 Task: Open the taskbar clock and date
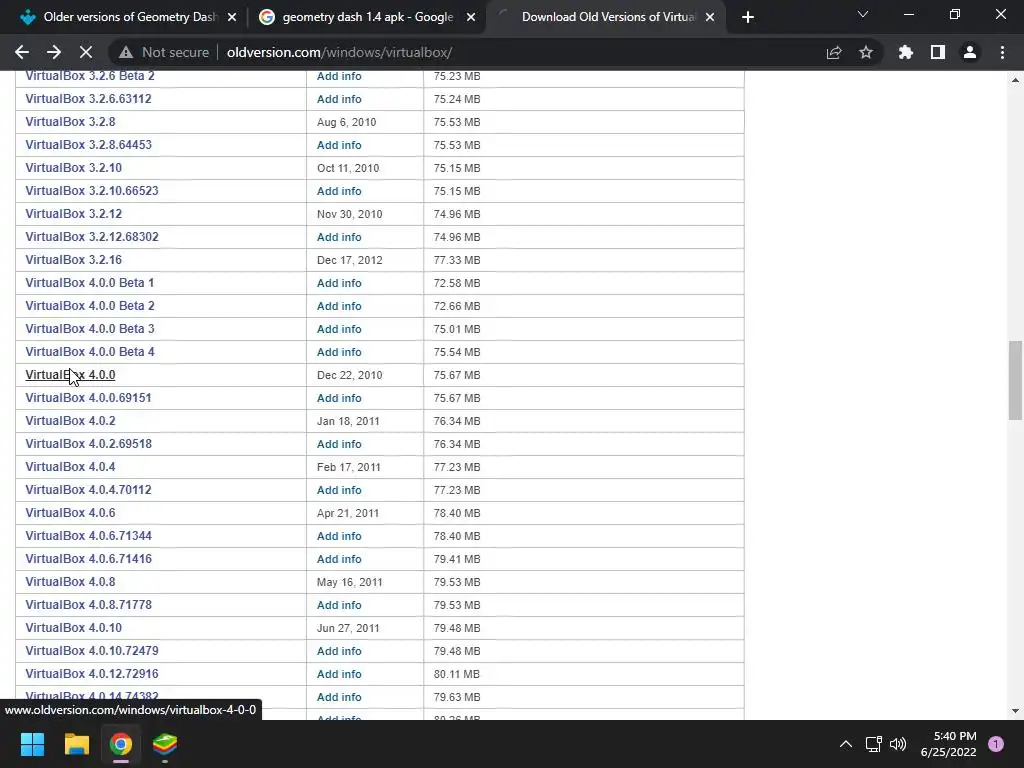(948, 744)
